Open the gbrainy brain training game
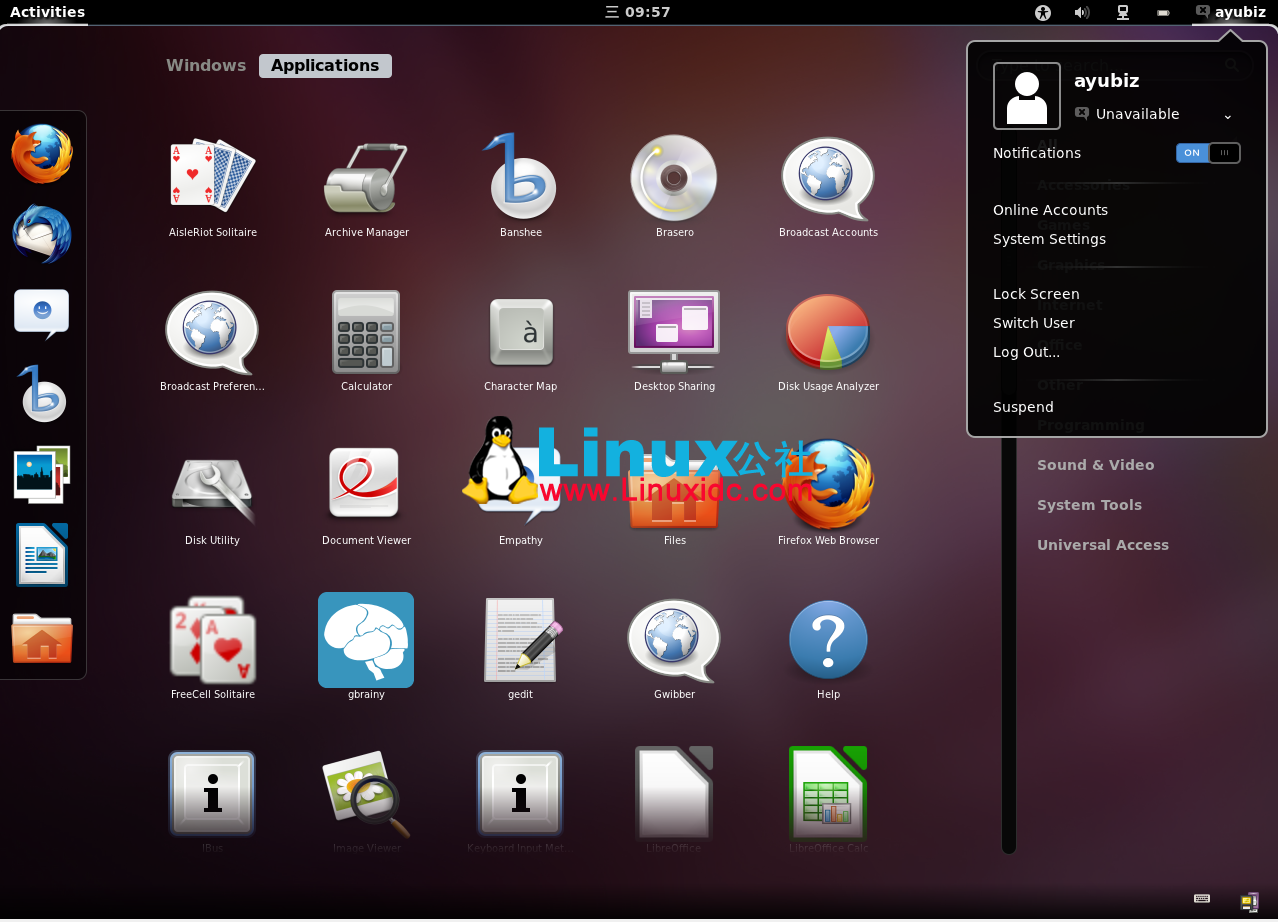 [x=366, y=640]
